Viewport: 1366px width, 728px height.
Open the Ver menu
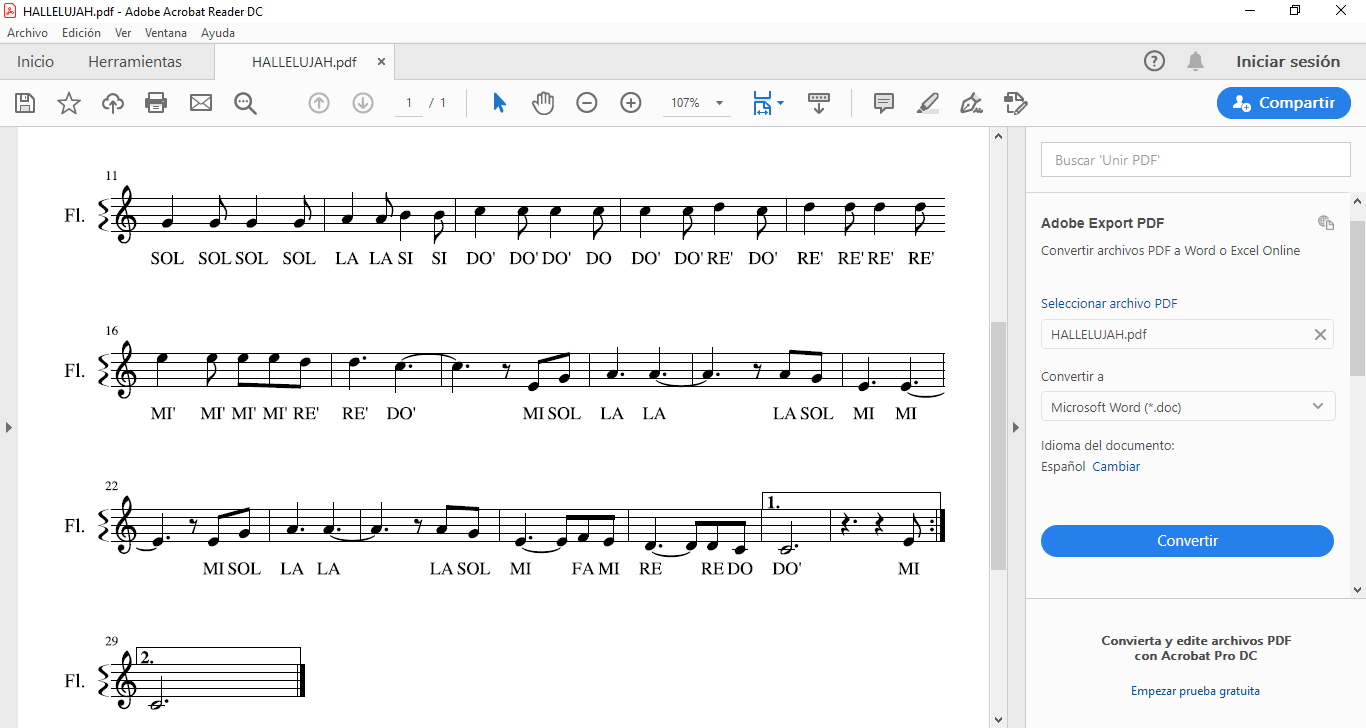coord(123,33)
